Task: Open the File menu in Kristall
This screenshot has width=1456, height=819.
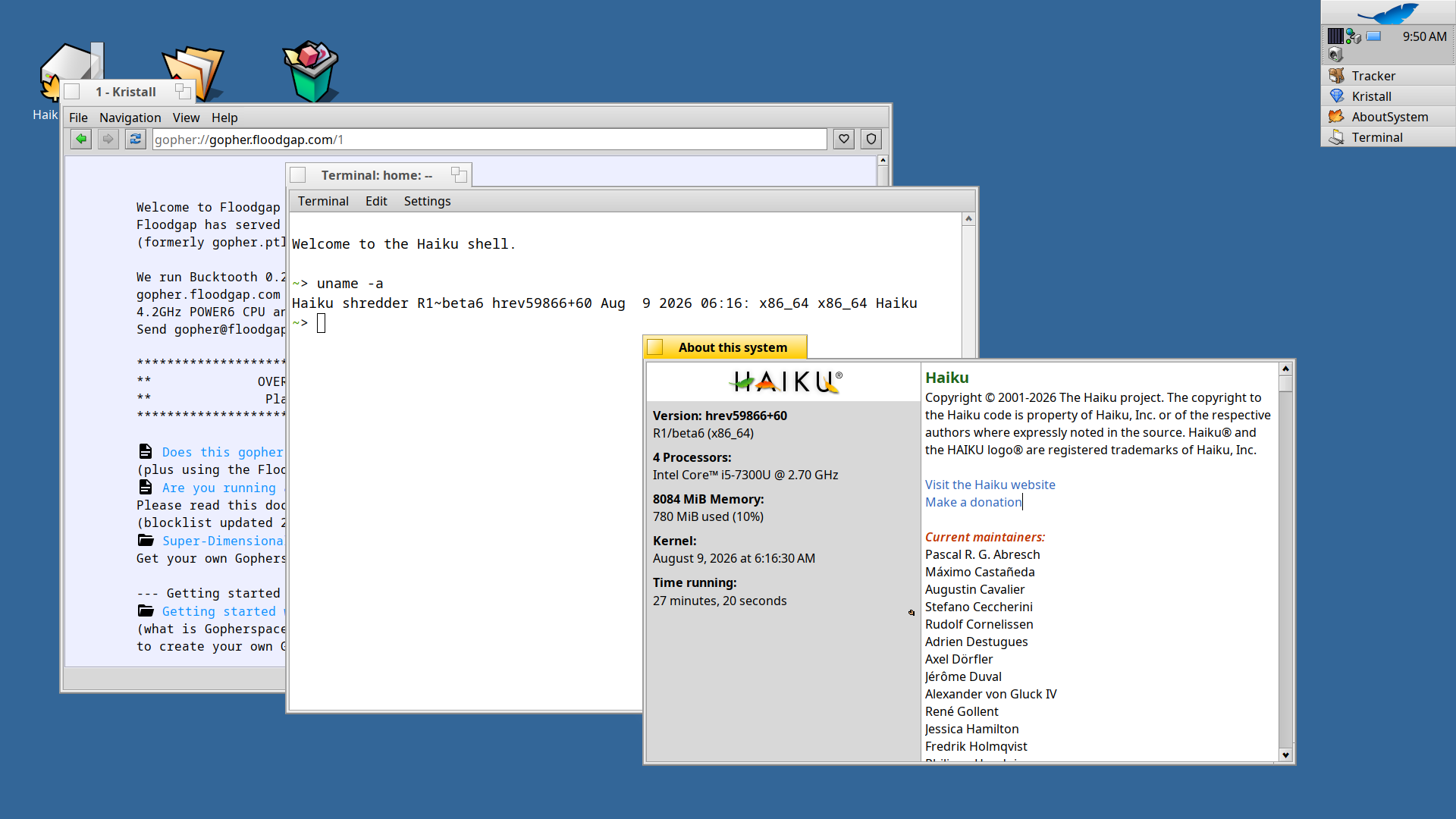Action: (78, 118)
